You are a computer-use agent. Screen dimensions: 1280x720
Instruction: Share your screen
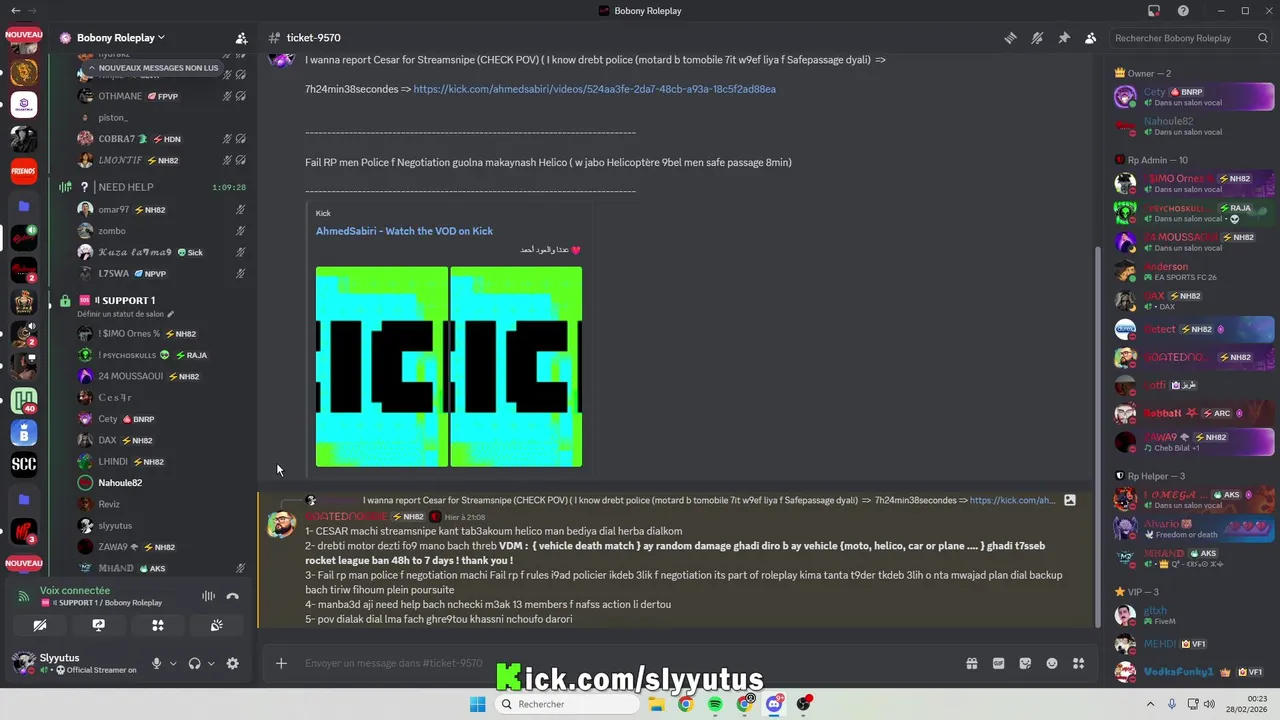(98, 625)
